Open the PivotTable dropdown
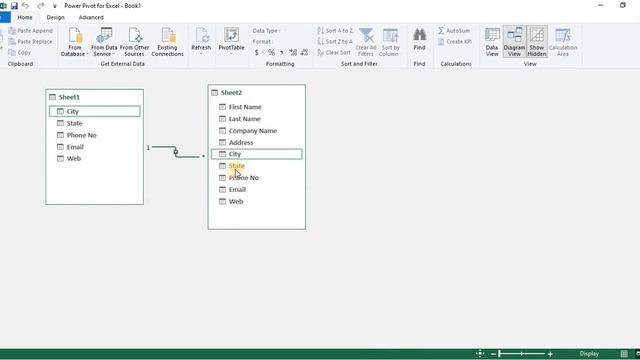 [231, 42]
